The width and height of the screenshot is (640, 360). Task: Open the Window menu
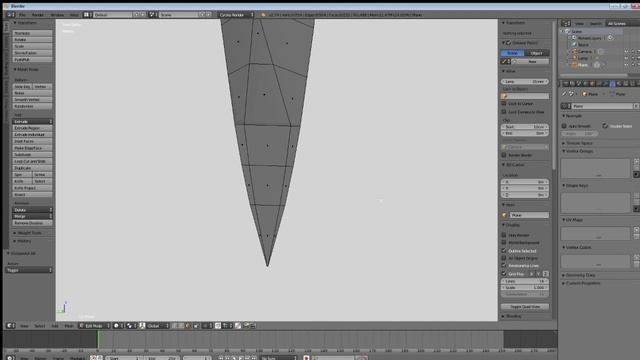click(x=57, y=15)
